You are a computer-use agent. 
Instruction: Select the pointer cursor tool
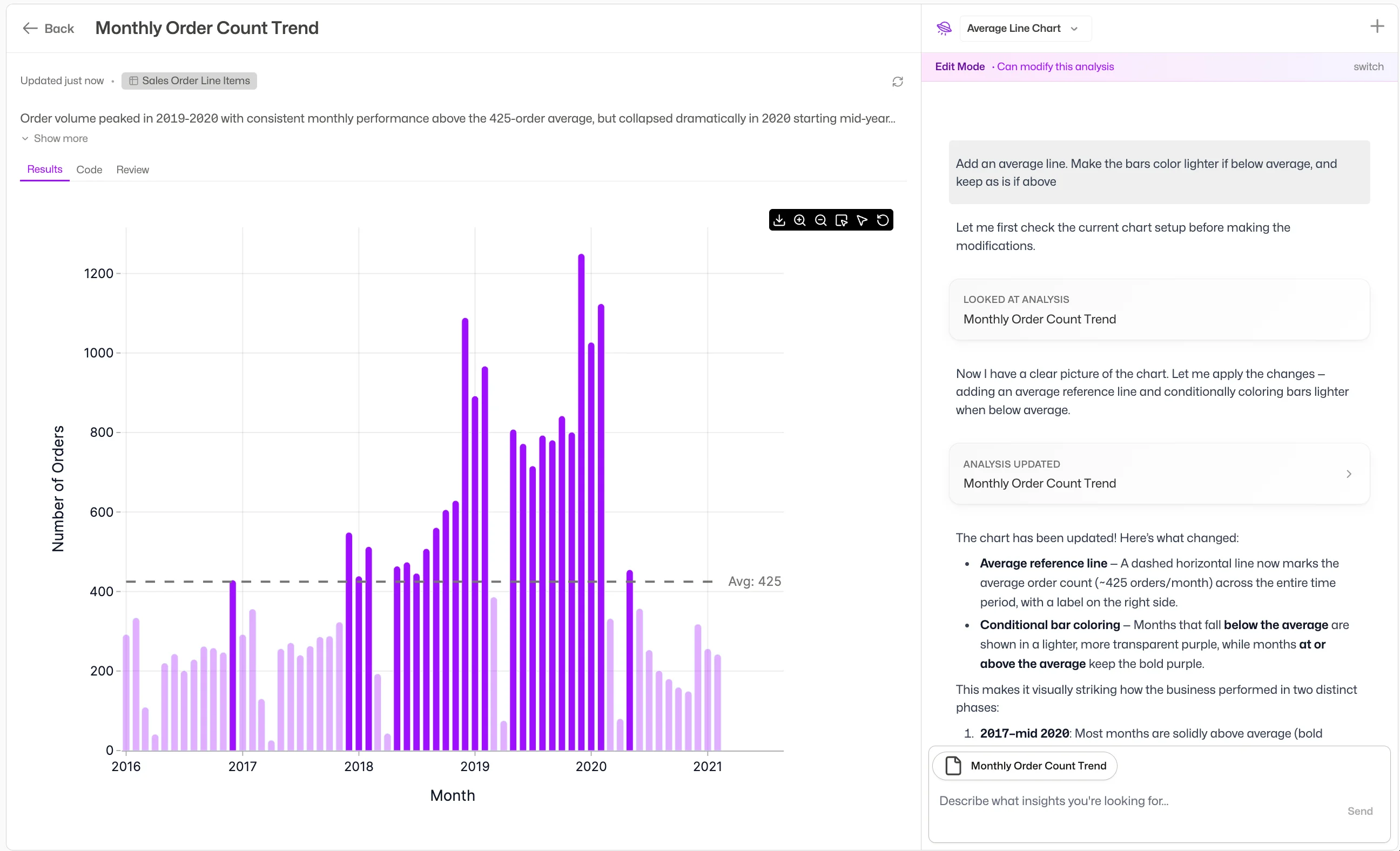[x=862, y=220]
